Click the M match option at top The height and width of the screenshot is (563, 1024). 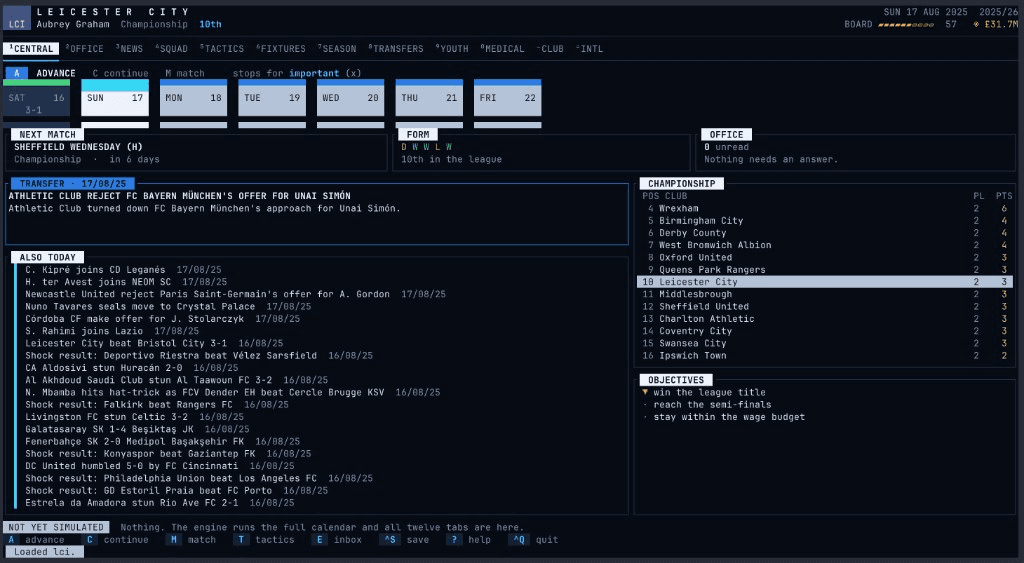point(185,73)
